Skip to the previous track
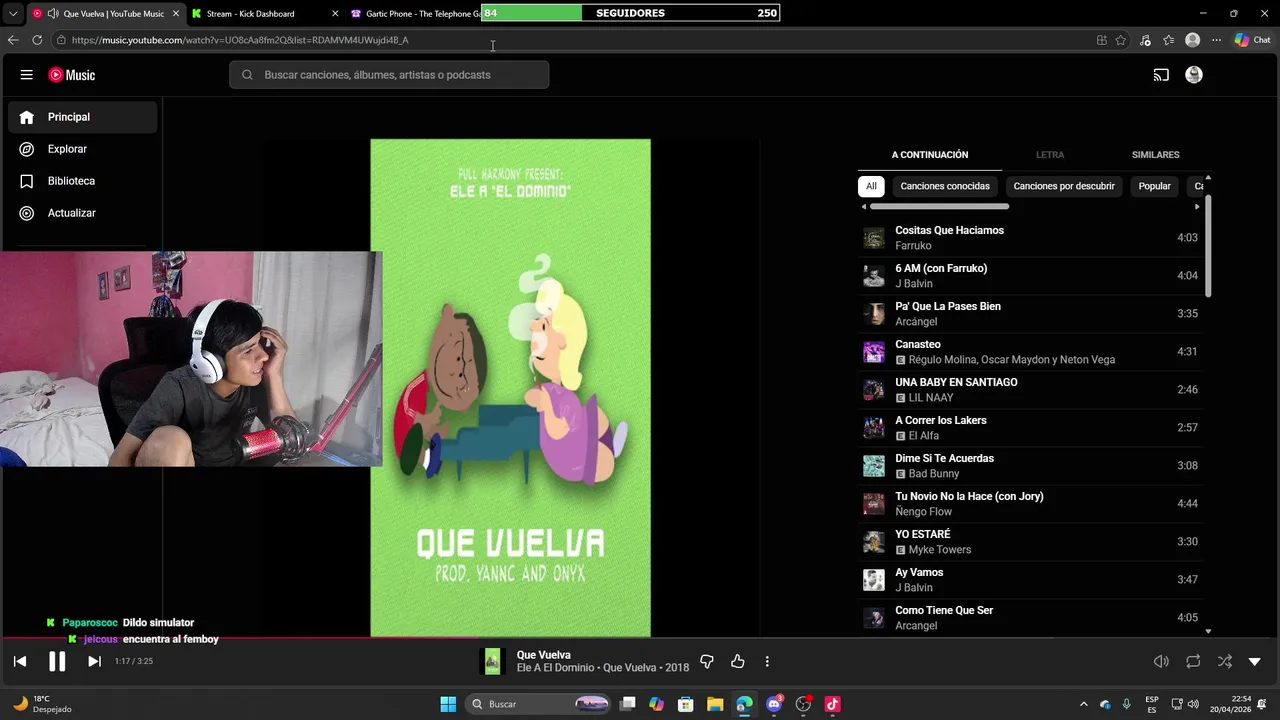Screen dimensions: 1280x720 pos(20,661)
